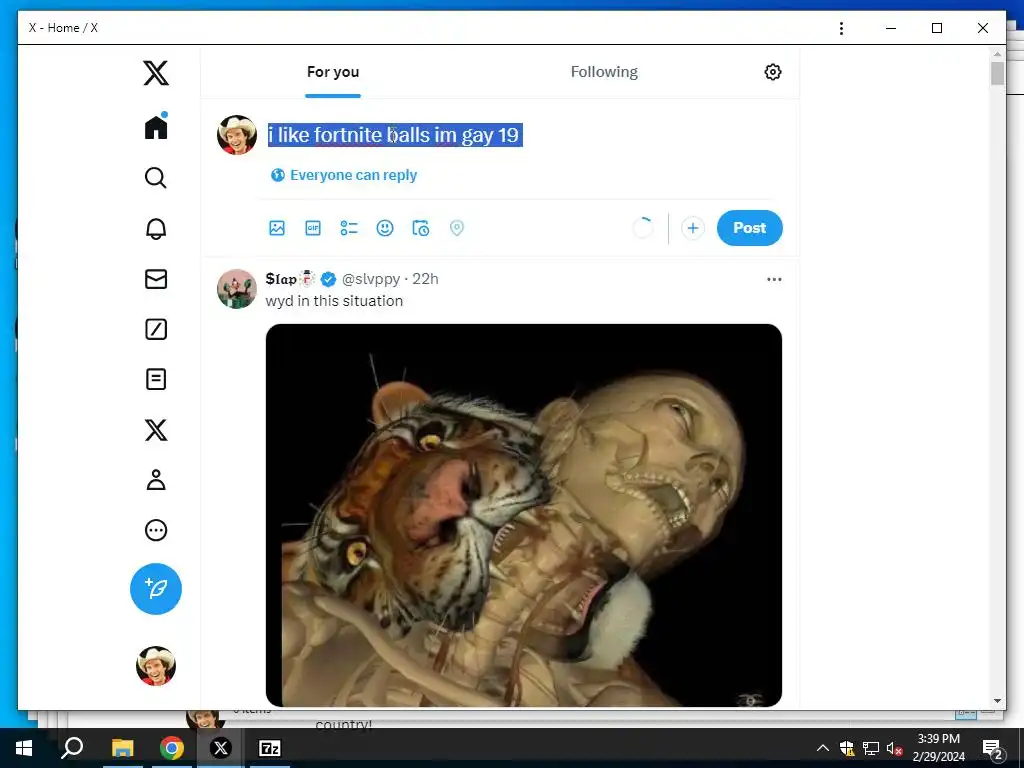
Task: Open Messages envelope in sidebar
Action: pos(155,279)
